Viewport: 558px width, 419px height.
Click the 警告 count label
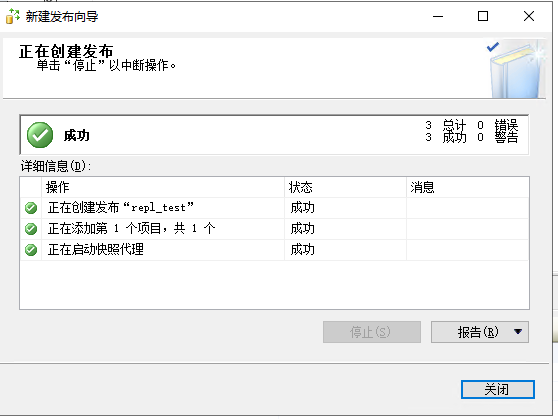506,137
